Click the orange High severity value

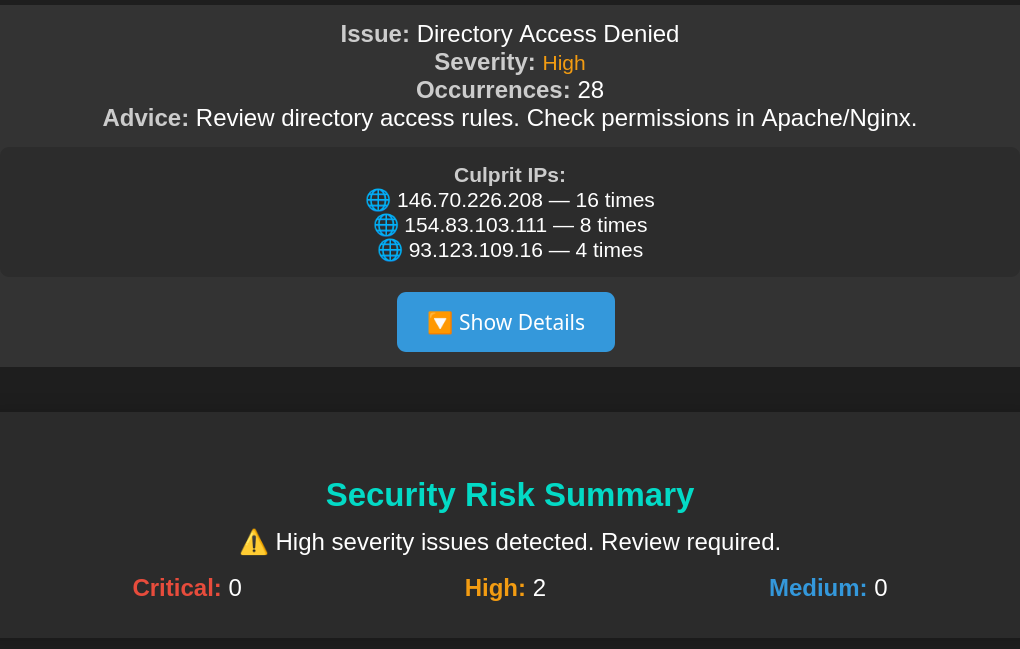[564, 63]
